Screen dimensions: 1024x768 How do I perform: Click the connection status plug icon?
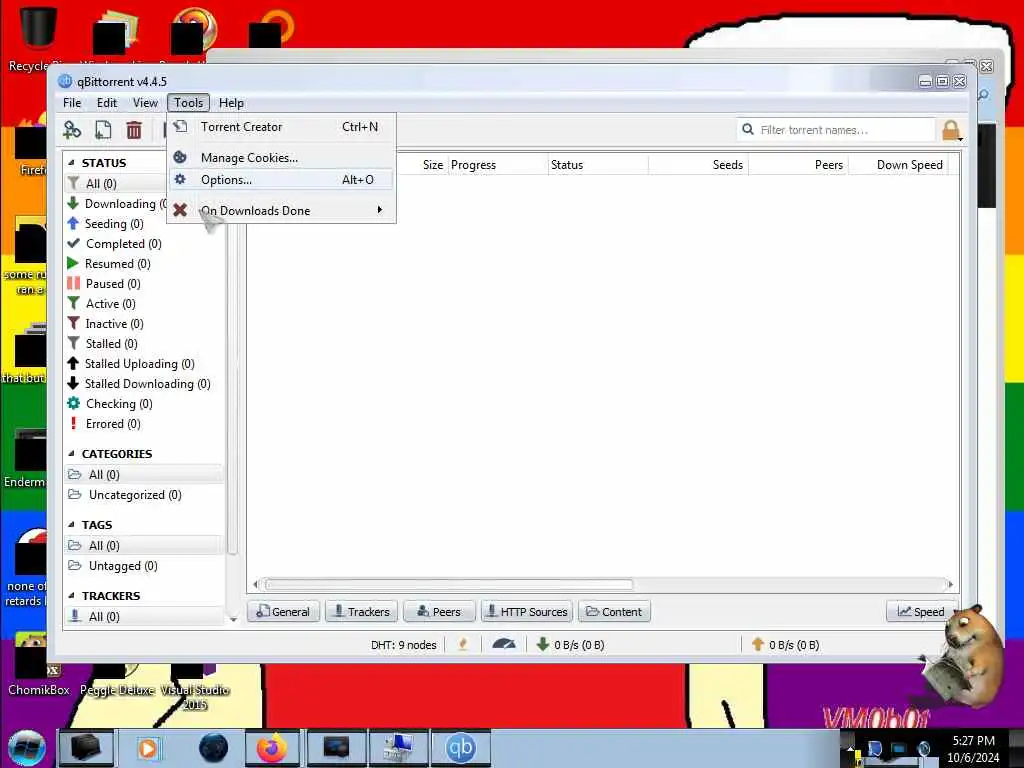463,645
